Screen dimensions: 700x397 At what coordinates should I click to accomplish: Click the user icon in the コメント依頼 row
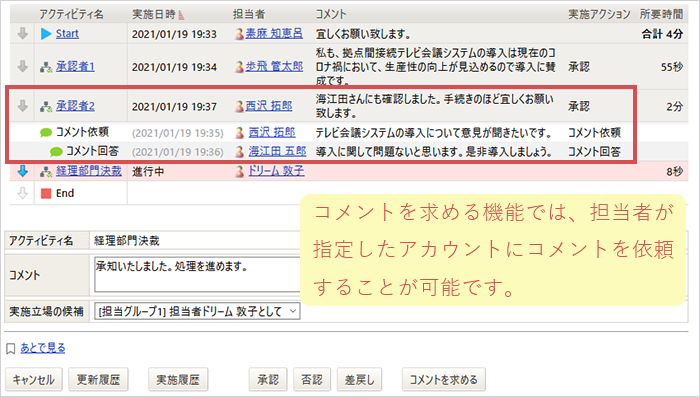(x=240, y=133)
